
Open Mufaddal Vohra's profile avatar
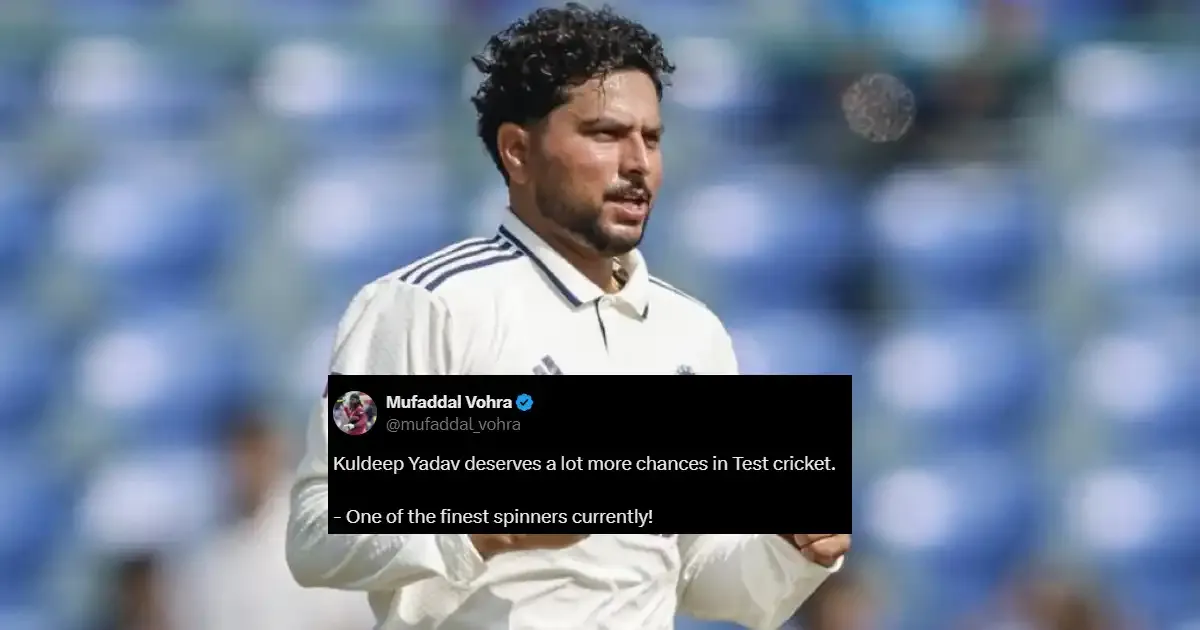point(355,412)
